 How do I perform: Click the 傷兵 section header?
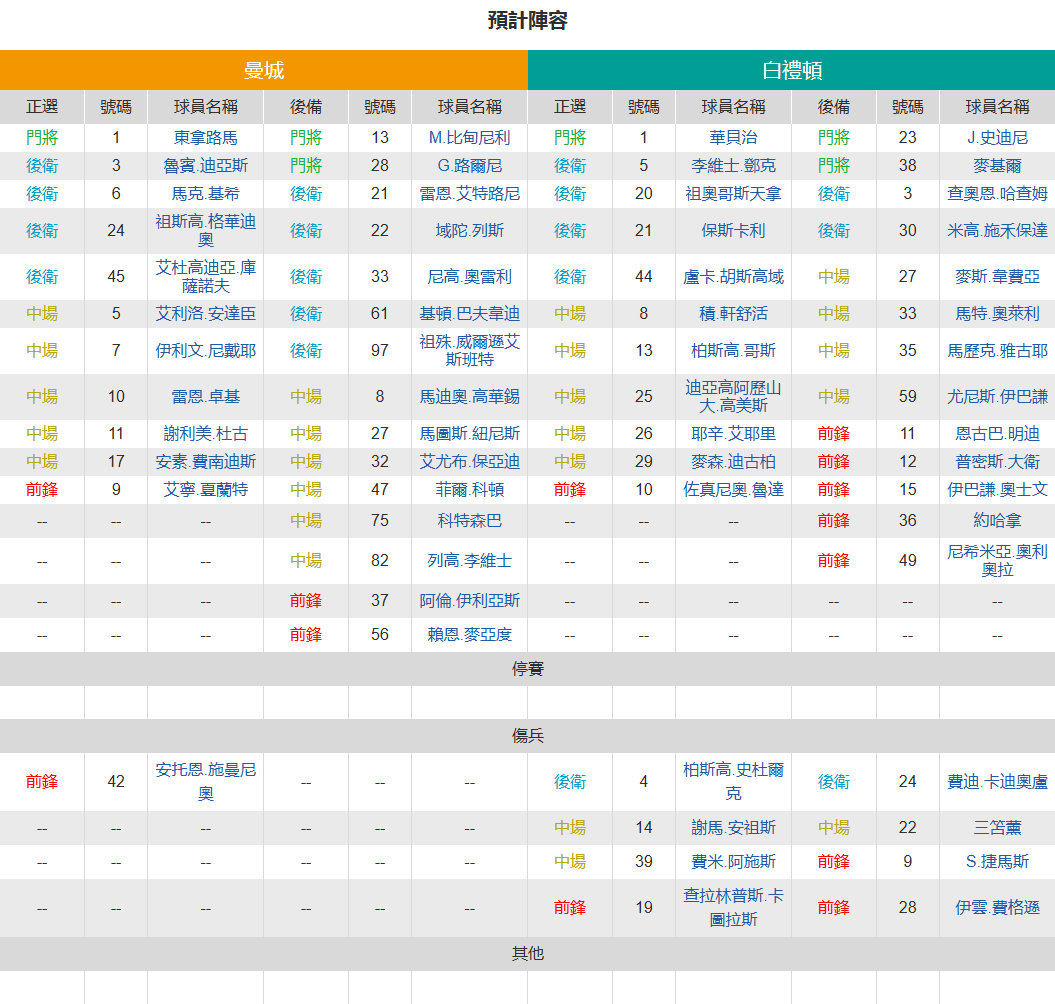tap(528, 736)
